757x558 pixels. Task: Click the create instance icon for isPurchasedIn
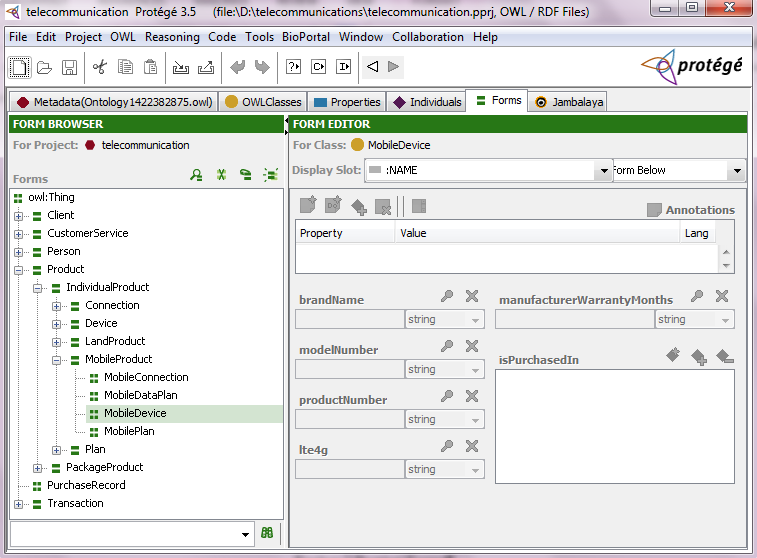[x=673, y=356]
